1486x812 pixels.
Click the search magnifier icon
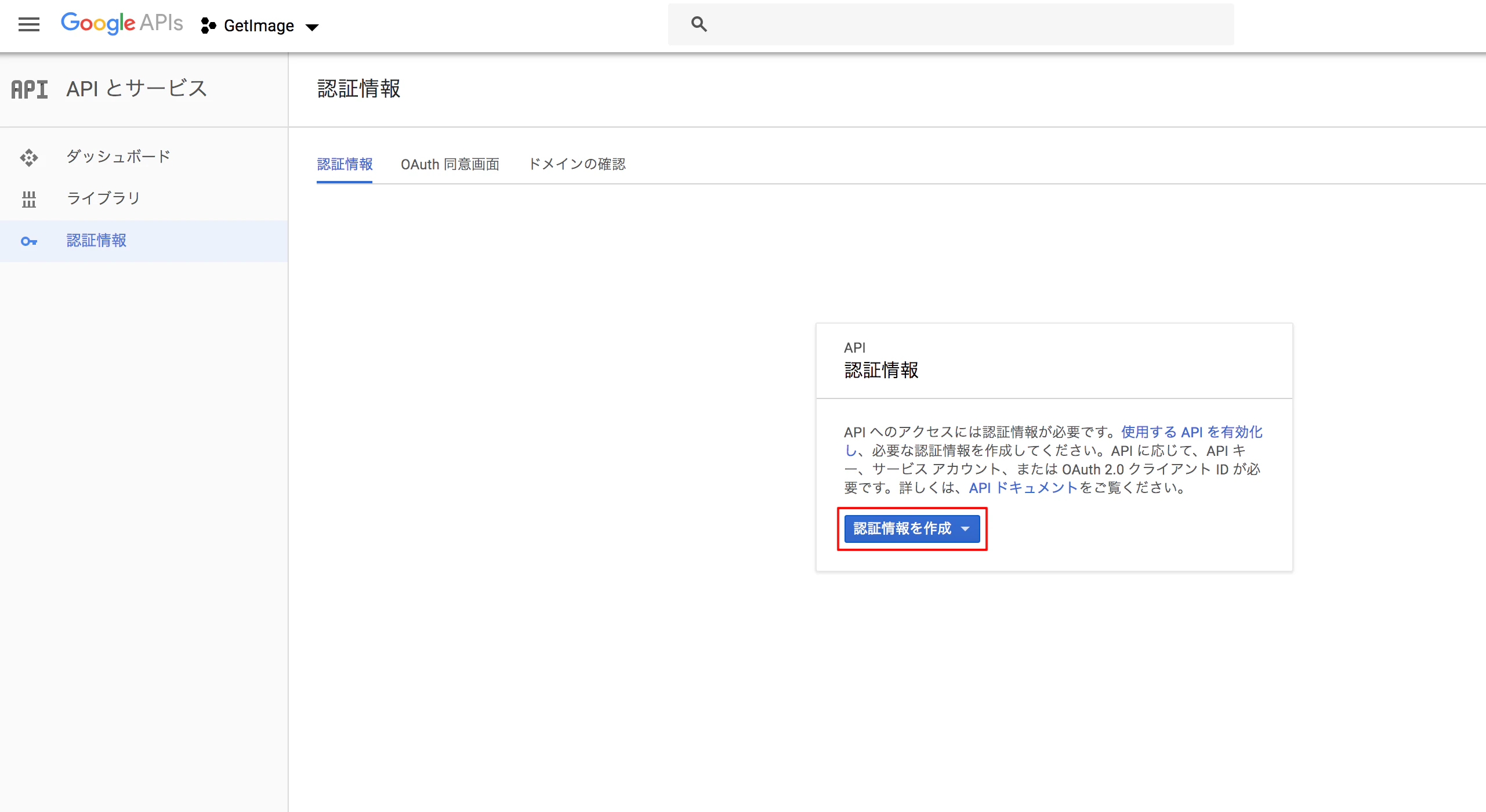(698, 24)
